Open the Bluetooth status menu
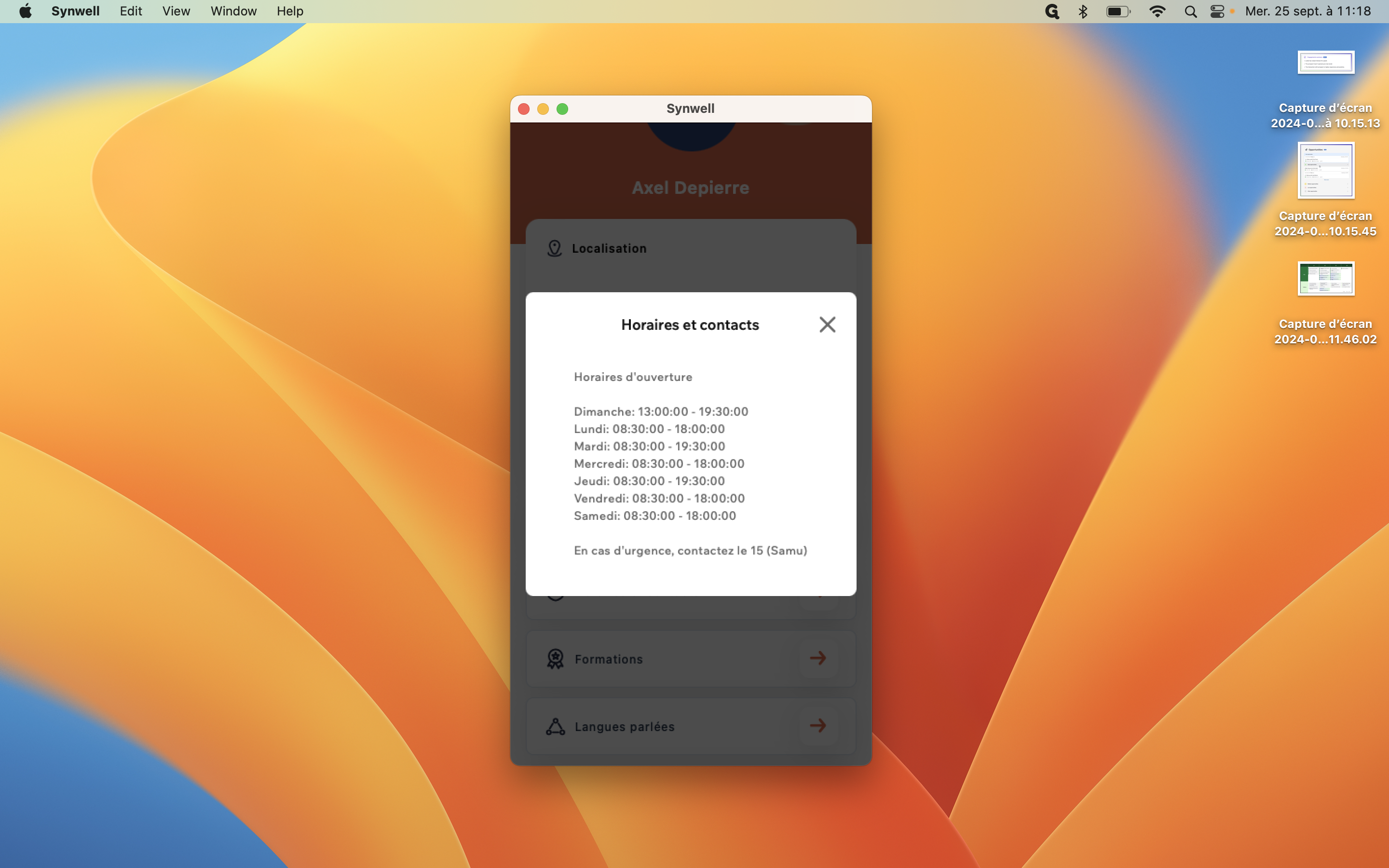Image resolution: width=1389 pixels, height=868 pixels. click(1082, 11)
